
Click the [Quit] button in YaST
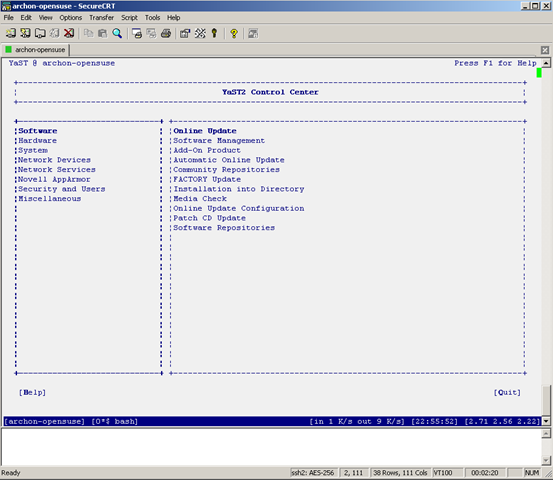(x=507, y=393)
